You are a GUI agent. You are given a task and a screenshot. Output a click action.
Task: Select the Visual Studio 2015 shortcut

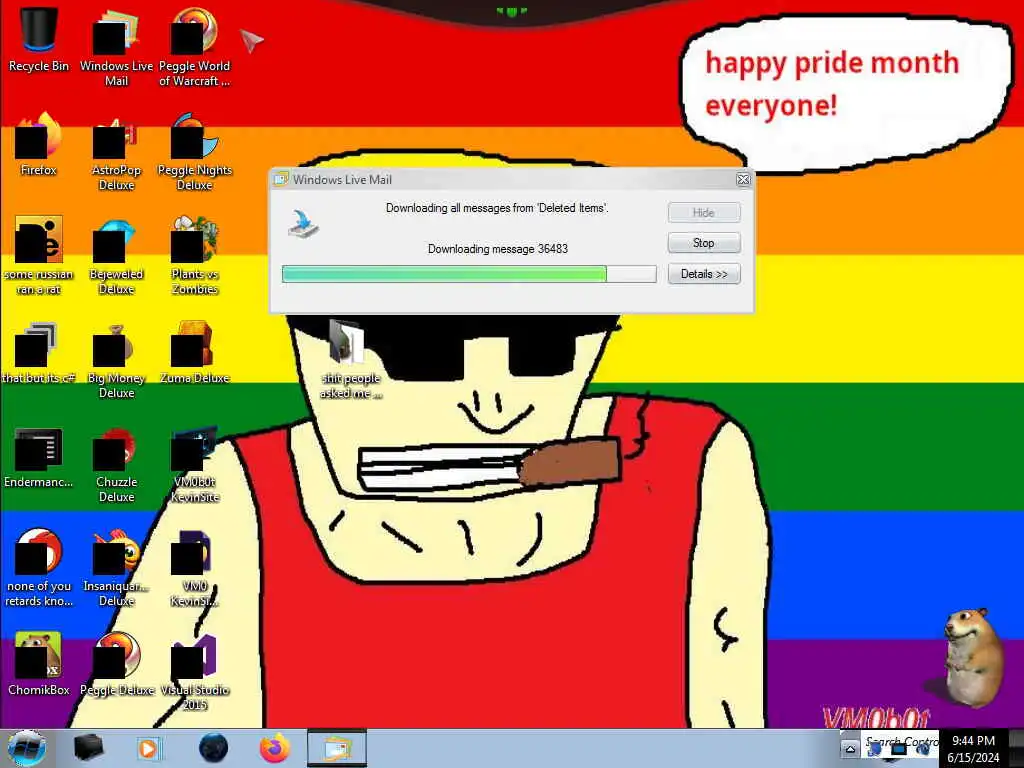click(195, 671)
